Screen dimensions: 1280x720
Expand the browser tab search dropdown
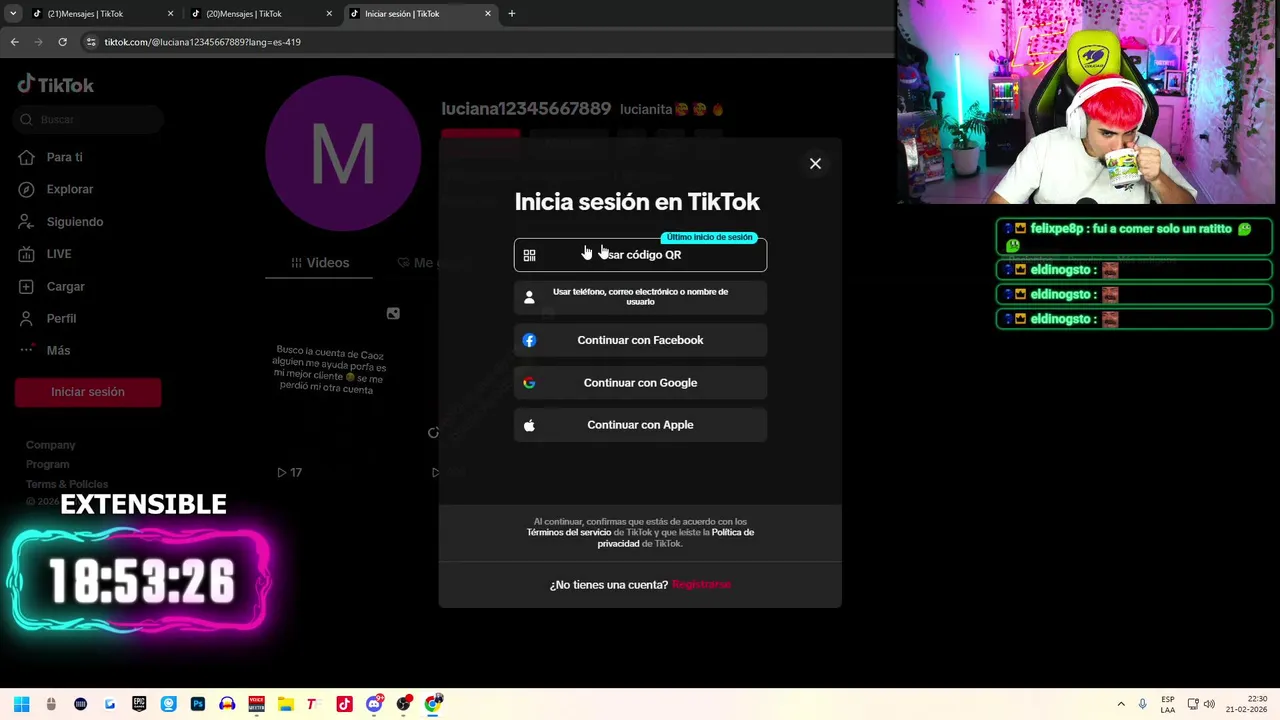(x=12, y=14)
